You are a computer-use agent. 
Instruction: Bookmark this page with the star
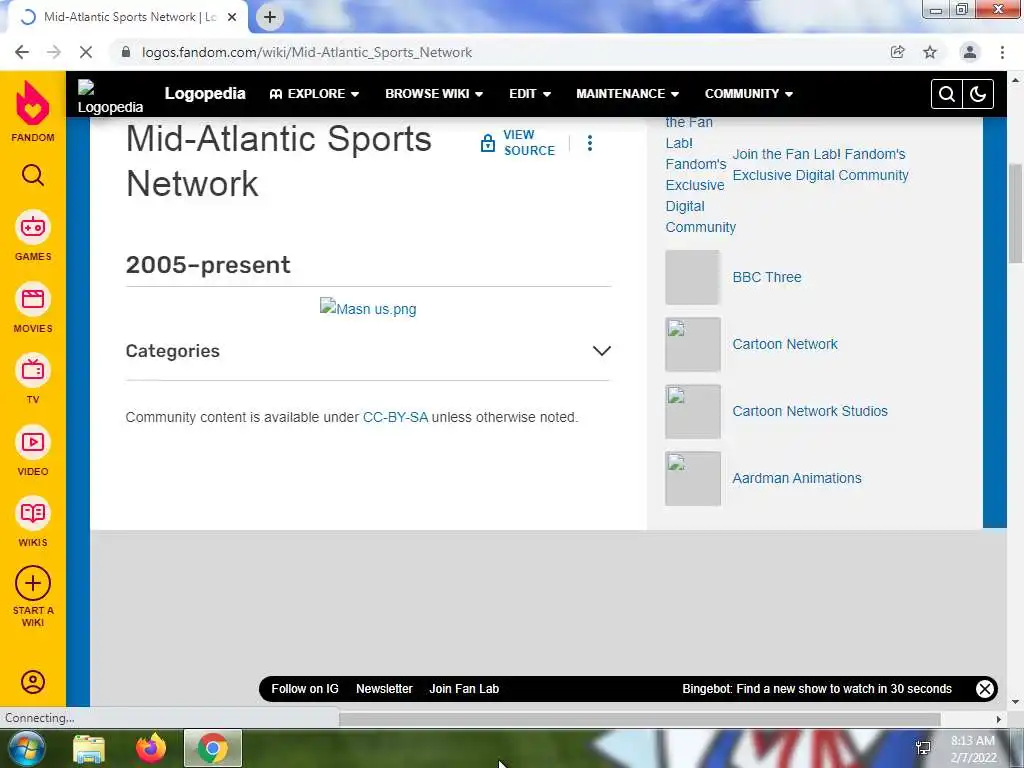[x=930, y=52]
